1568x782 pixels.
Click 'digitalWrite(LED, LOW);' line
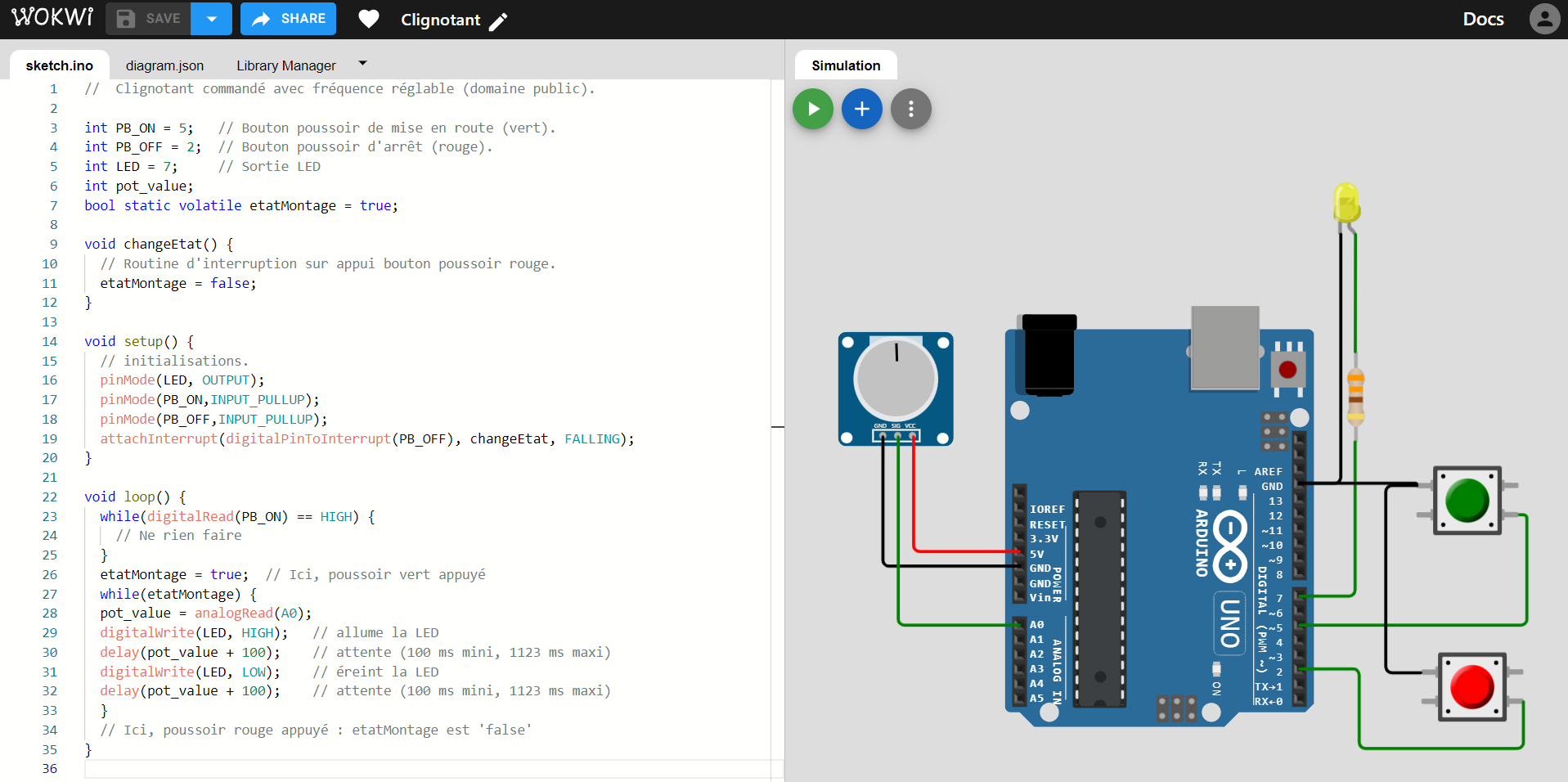[x=191, y=672]
